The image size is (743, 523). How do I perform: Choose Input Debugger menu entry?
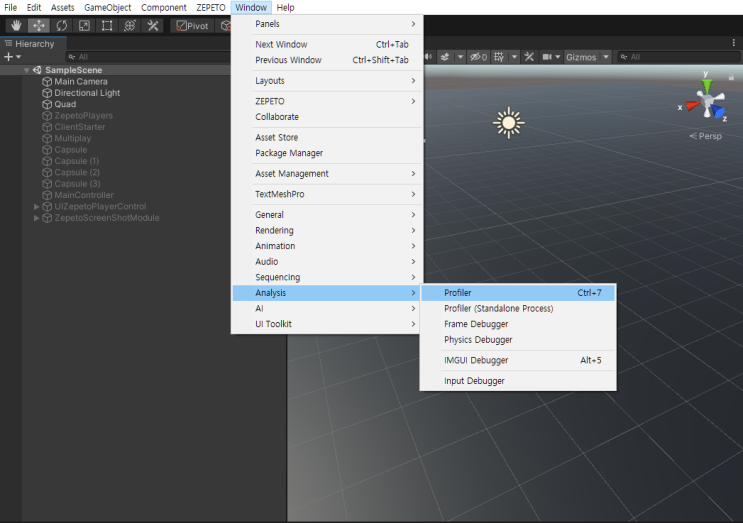click(x=518, y=381)
